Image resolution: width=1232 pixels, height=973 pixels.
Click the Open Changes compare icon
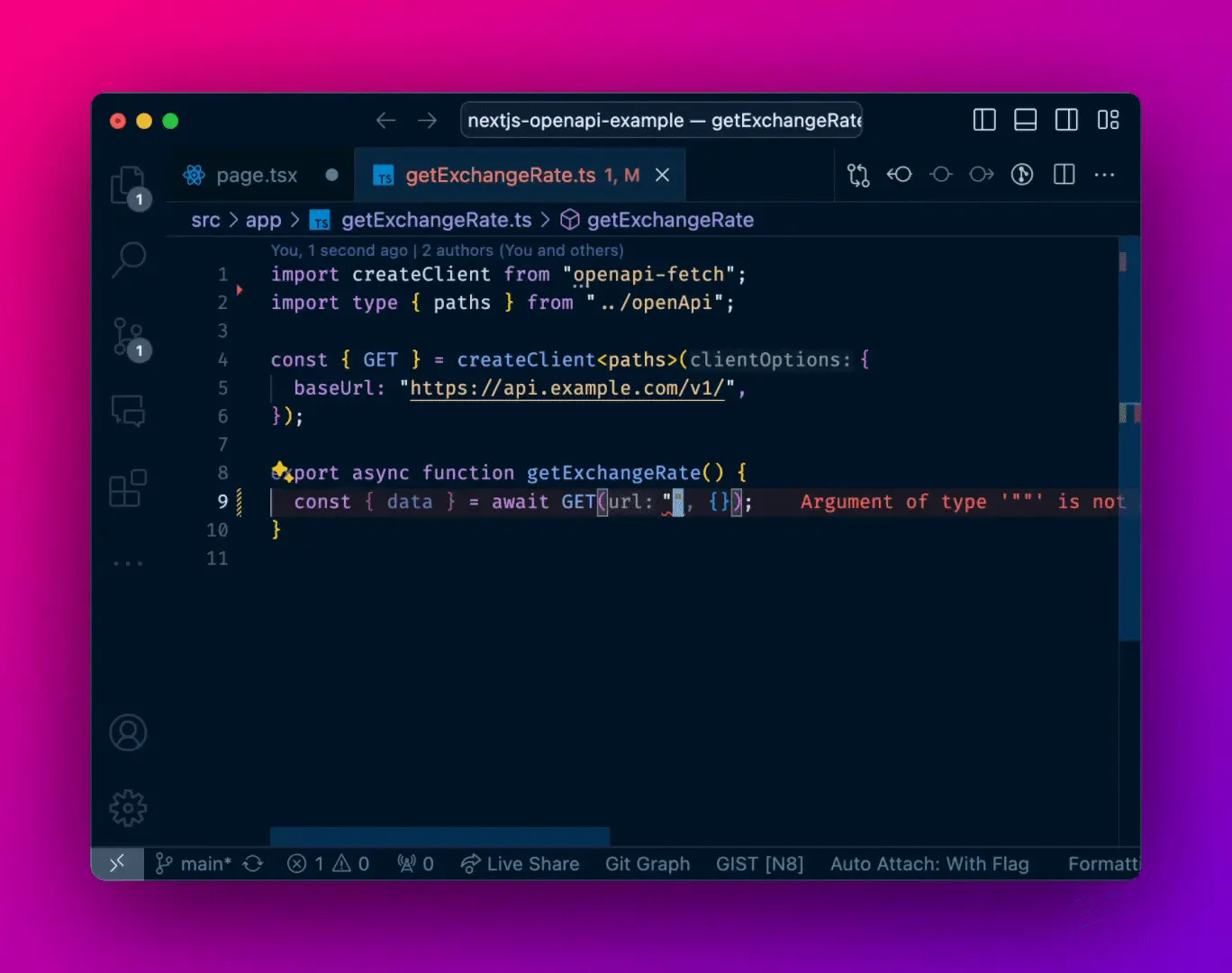coord(858,175)
